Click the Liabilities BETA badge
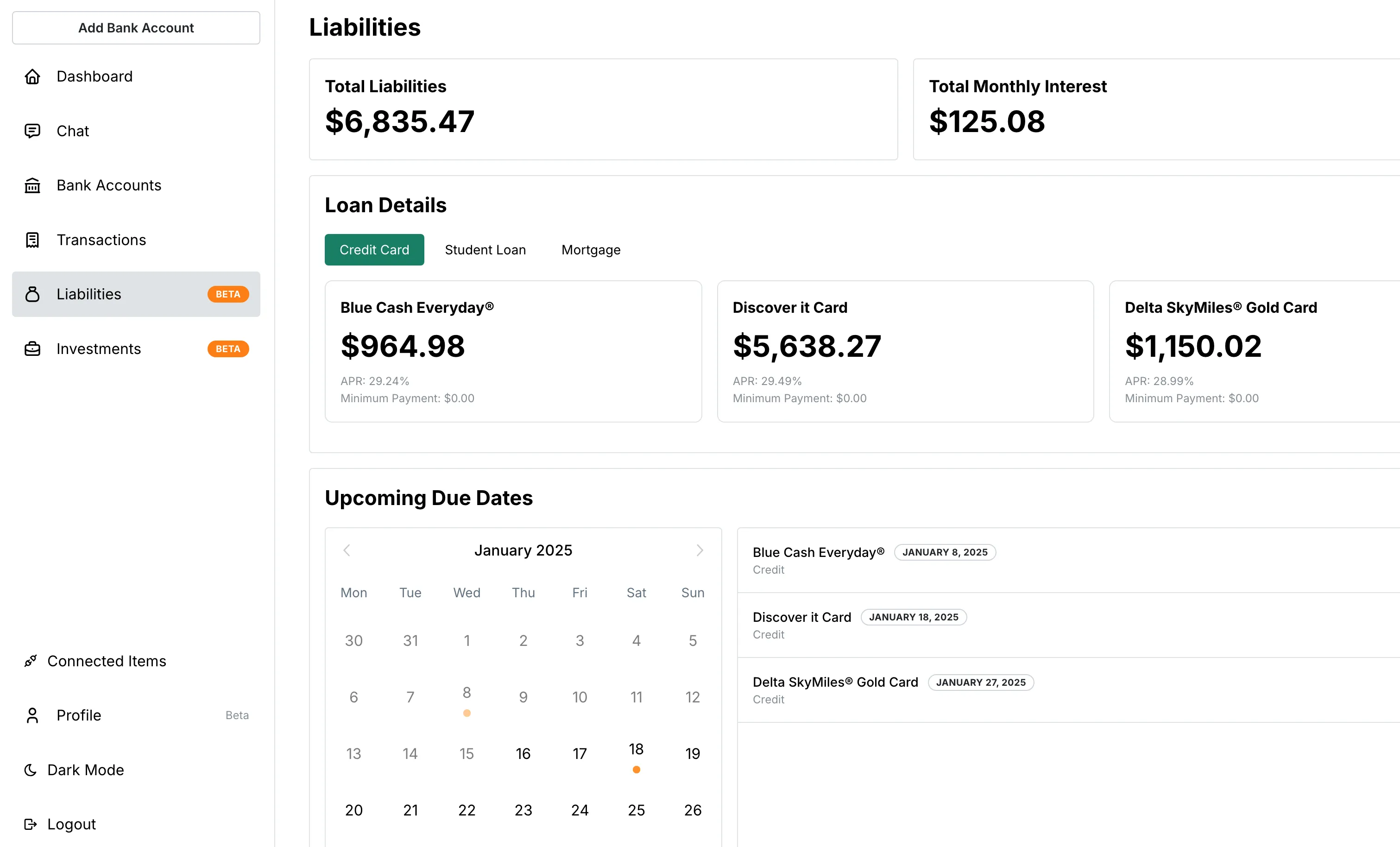Viewport: 1400px width, 847px height. click(x=228, y=294)
